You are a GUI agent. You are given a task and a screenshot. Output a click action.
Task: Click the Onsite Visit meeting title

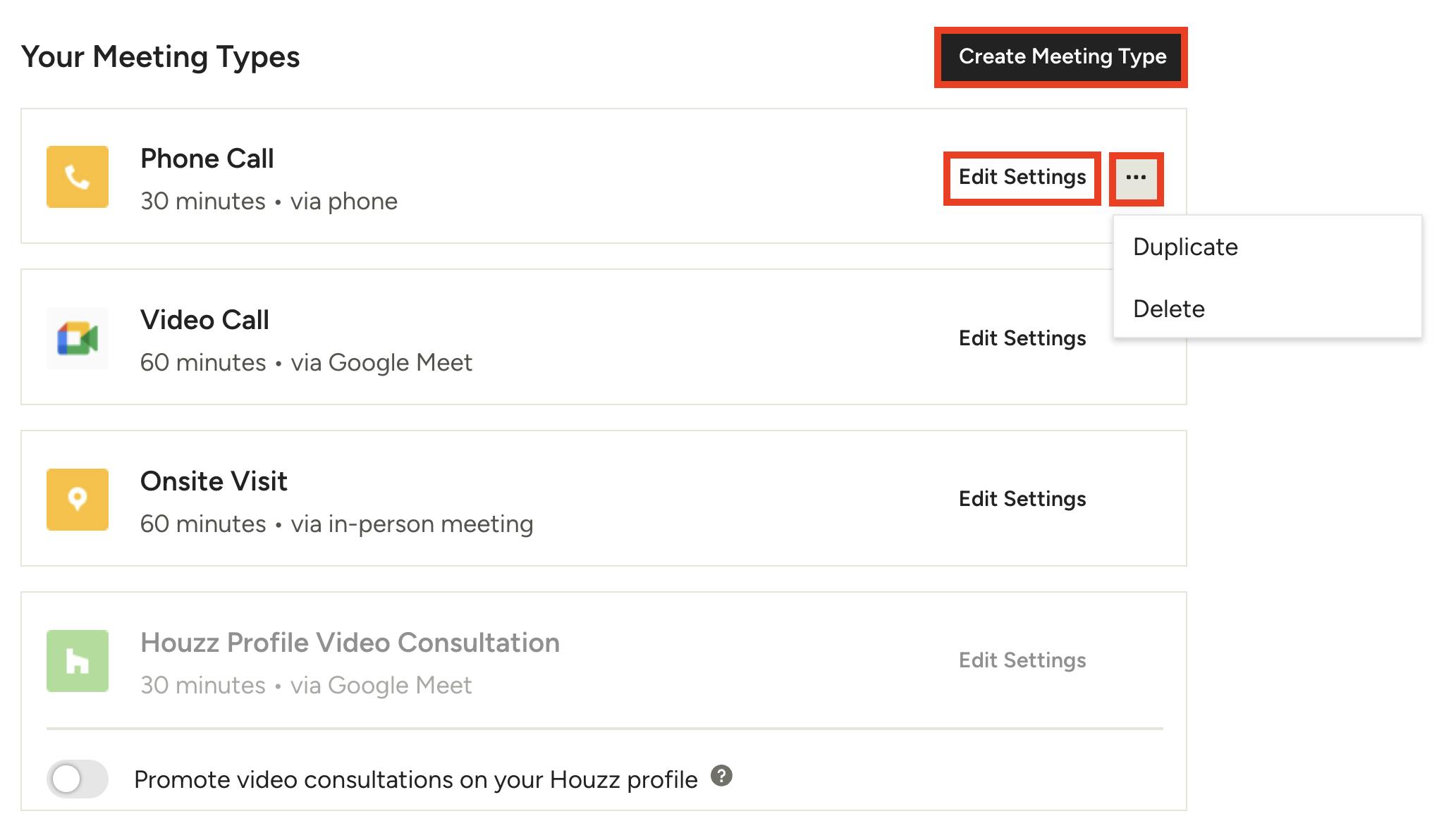[x=214, y=481]
